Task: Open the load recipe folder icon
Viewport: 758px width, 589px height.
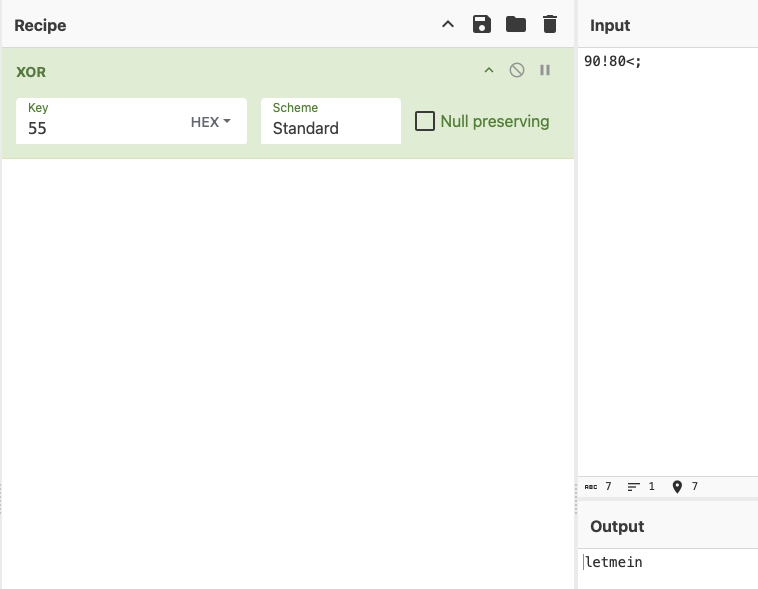Action: click(x=516, y=24)
